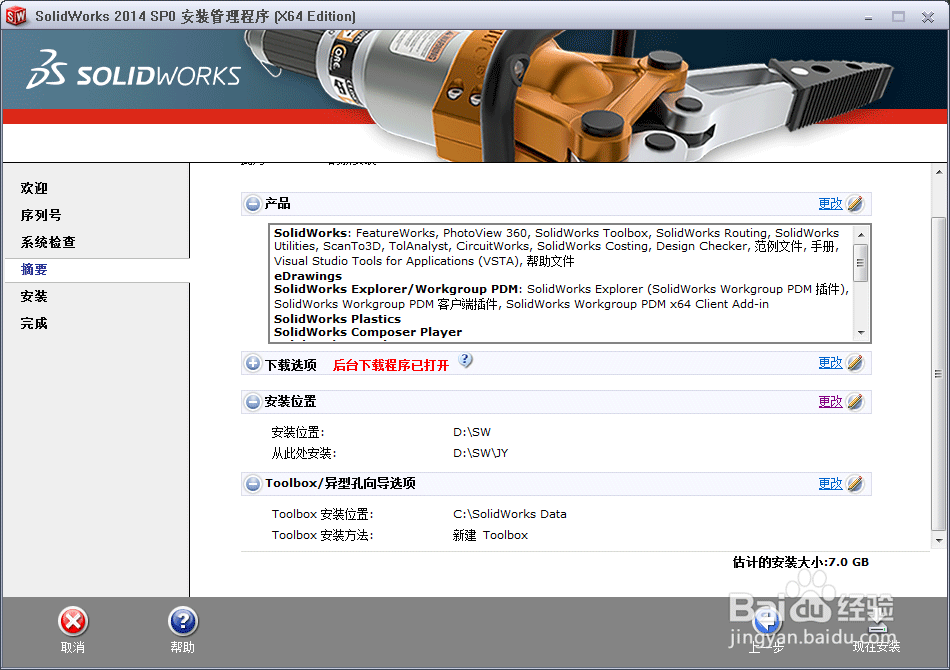Collapse the 下载选项 section
Viewport: 950px width, 670px height.
[x=253, y=363]
